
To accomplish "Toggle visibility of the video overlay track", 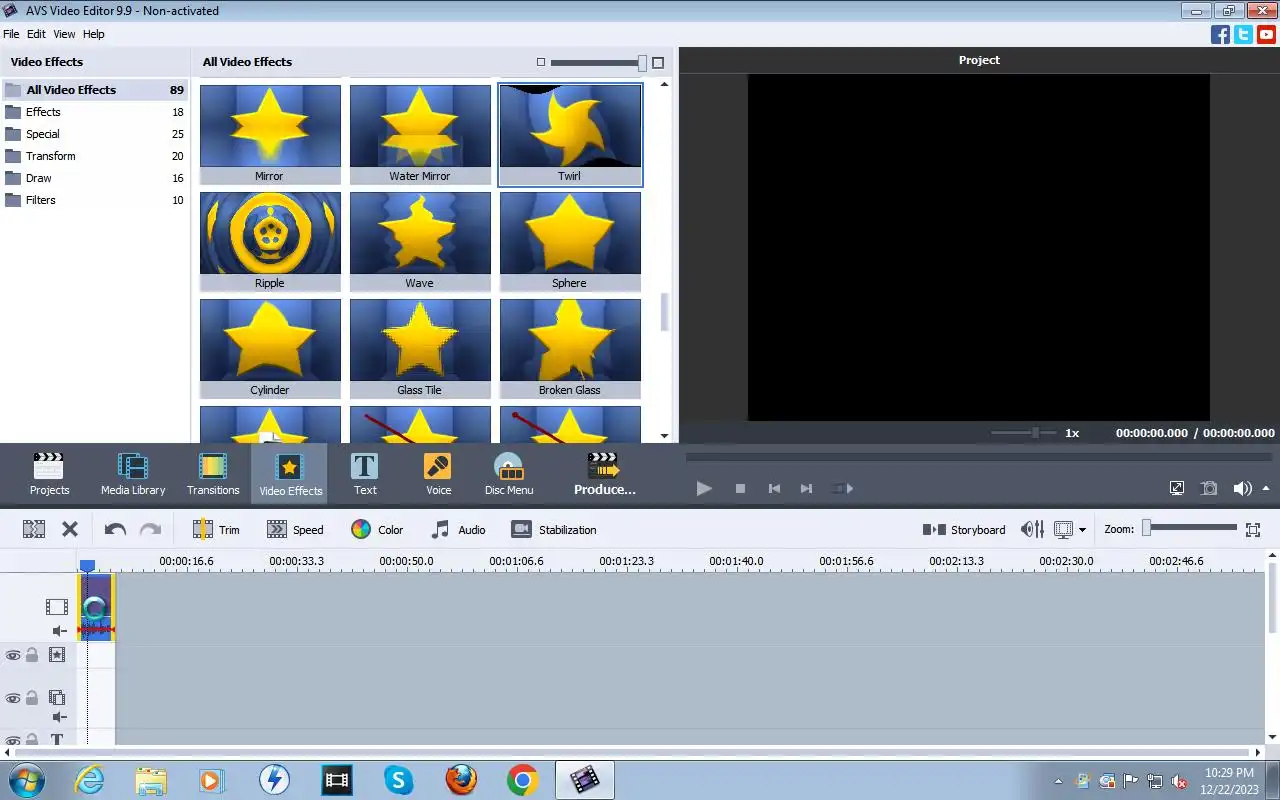I will [x=13, y=698].
